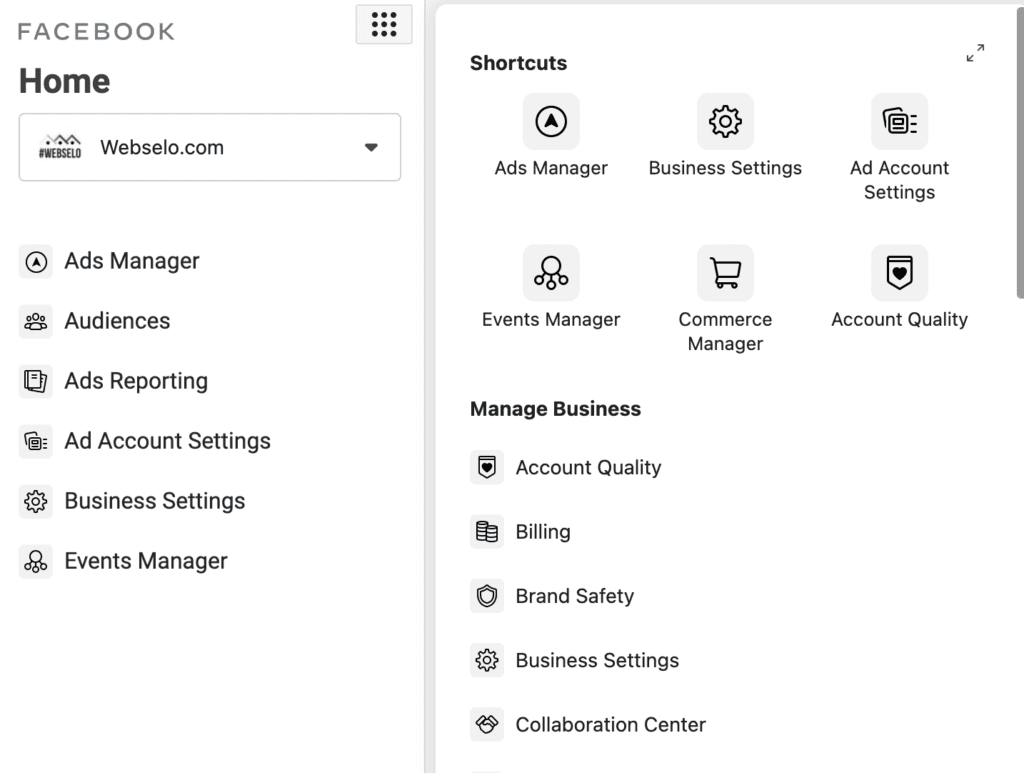
Task: Open Ads Manager shortcut icon
Action: pos(551,122)
